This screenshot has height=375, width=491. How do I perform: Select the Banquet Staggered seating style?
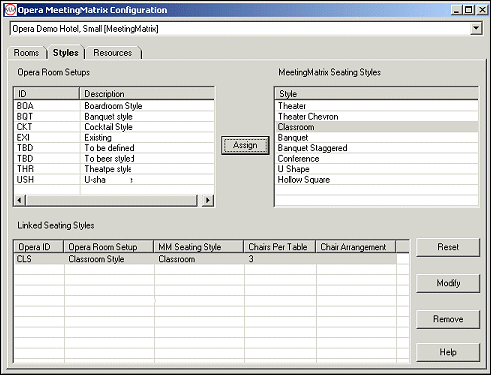(376, 148)
